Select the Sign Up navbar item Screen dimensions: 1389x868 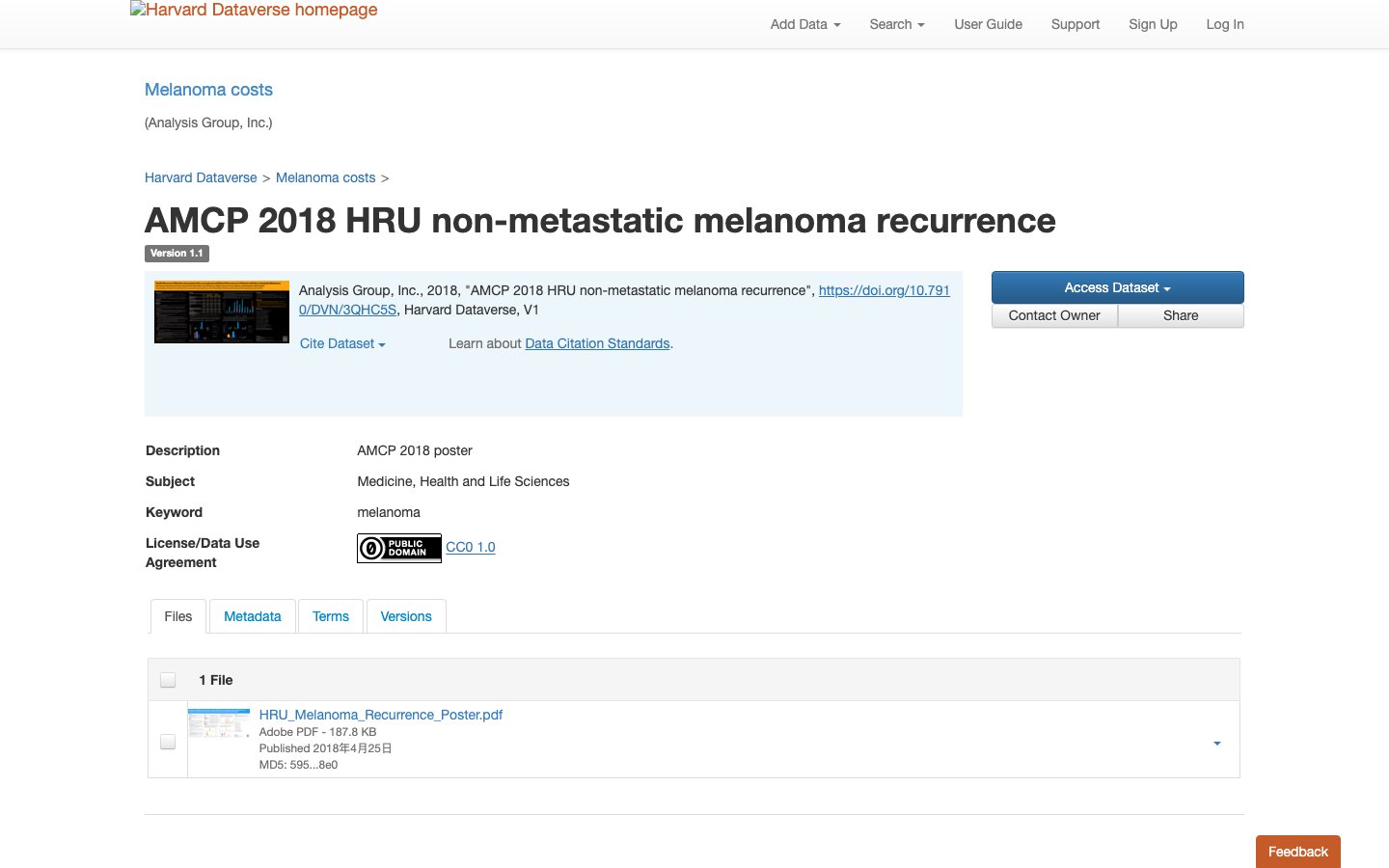coord(1153,24)
